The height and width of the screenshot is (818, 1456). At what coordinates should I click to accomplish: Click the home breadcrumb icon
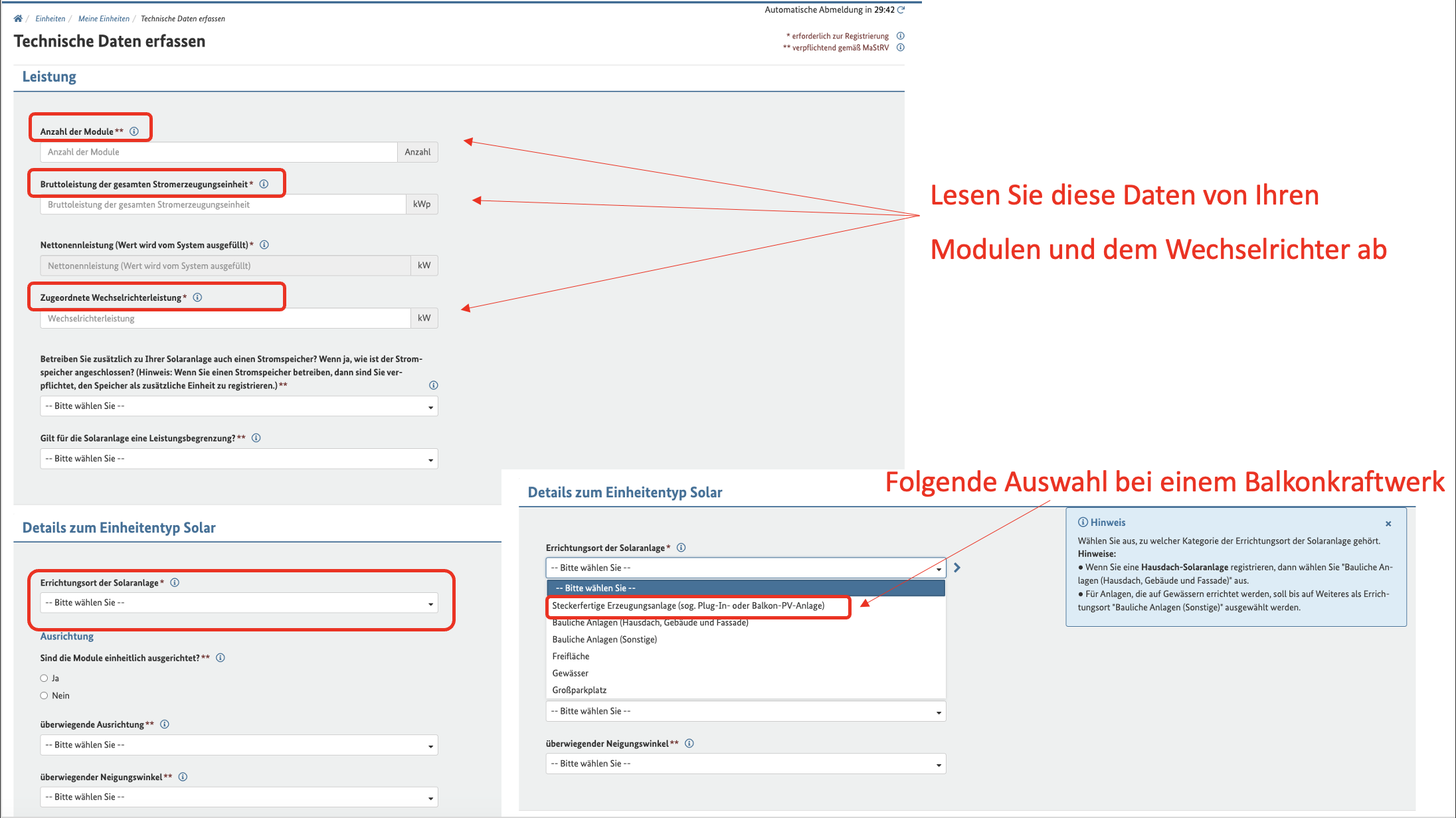18,19
